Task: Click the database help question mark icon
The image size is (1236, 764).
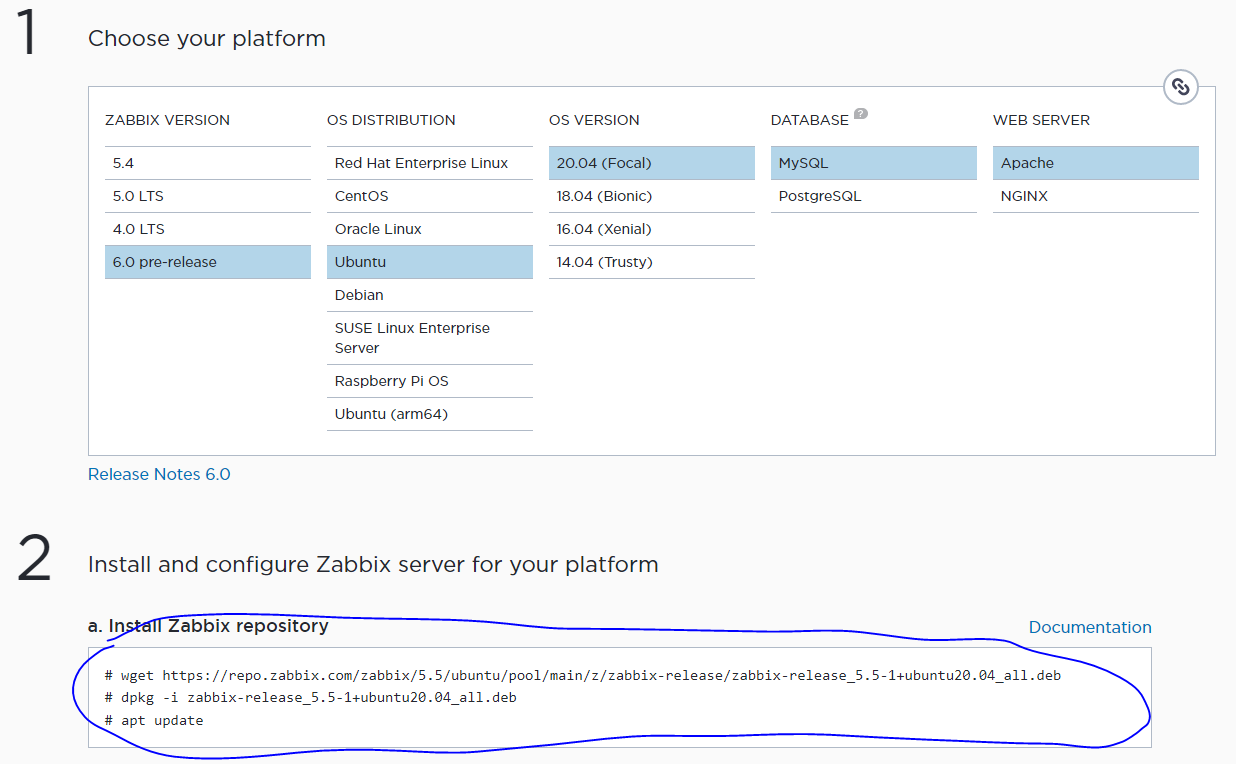Action: click(860, 114)
